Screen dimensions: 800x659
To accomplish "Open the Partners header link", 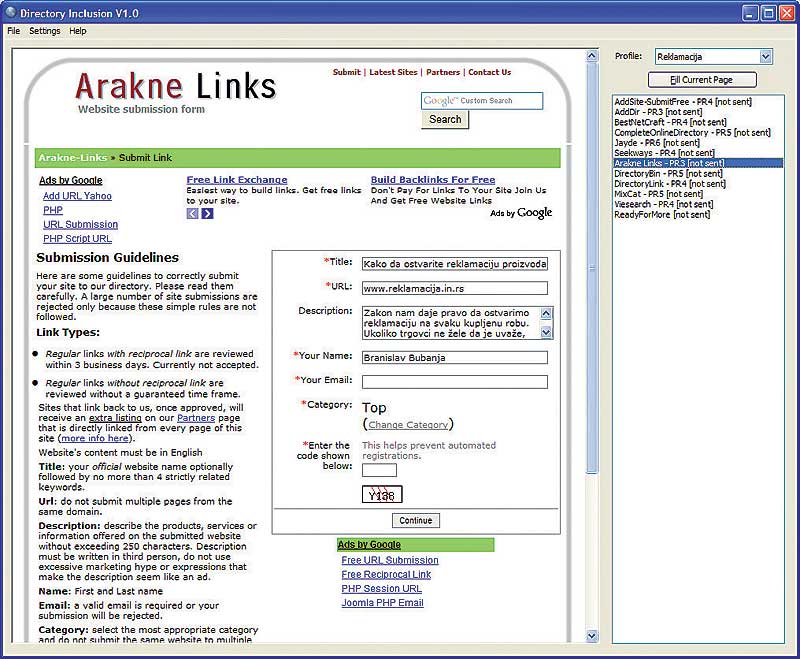I will [443, 72].
